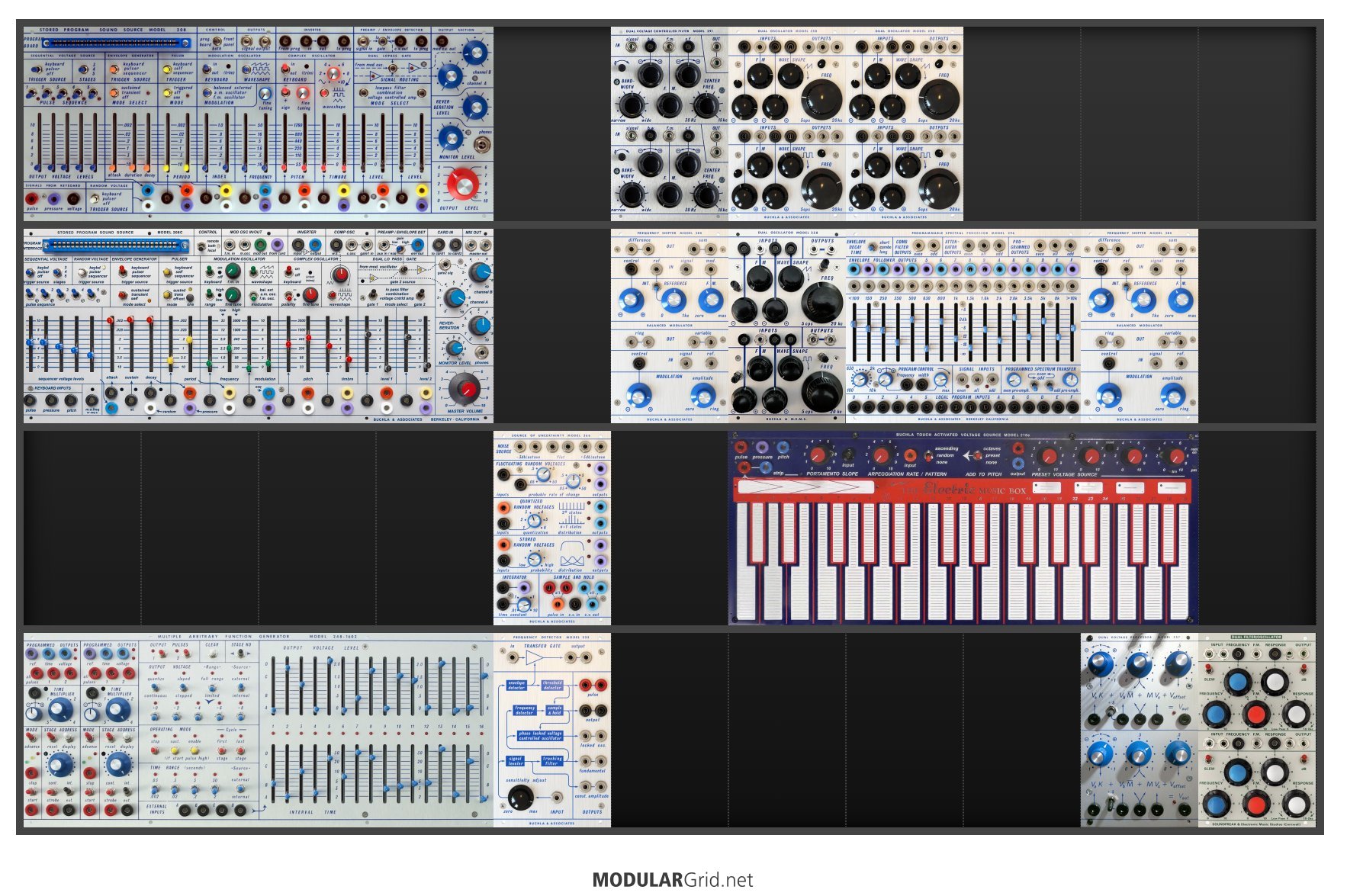Flip the yellow pulser trigger switch on Model 208
Viewport: 1347px width, 896px height.
pyautogui.click(x=167, y=69)
